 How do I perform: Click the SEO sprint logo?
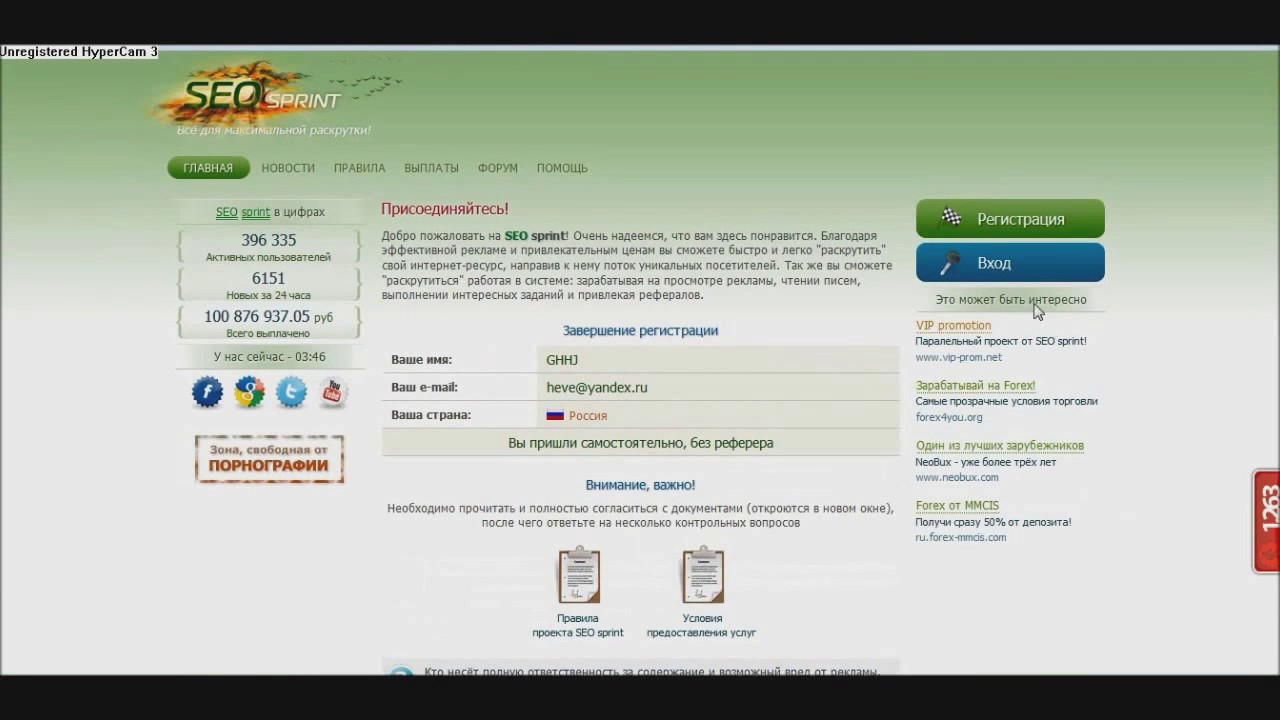pos(272,99)
